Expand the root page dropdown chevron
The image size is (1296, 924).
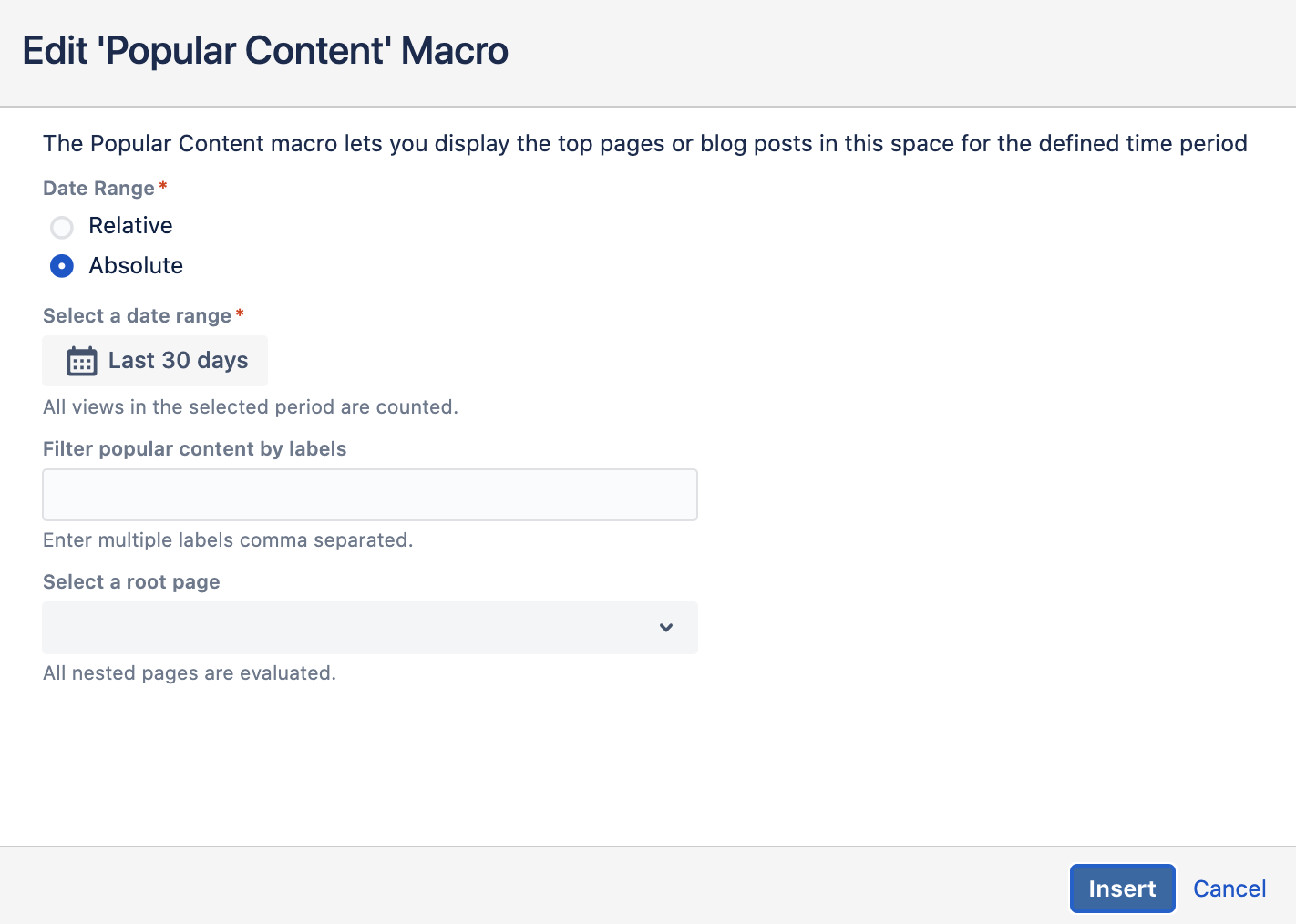tap(666, 628)
